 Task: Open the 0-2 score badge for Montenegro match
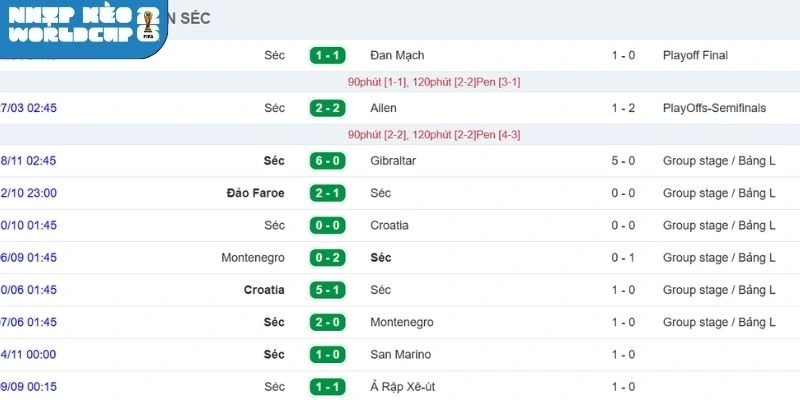coord(327,258)
